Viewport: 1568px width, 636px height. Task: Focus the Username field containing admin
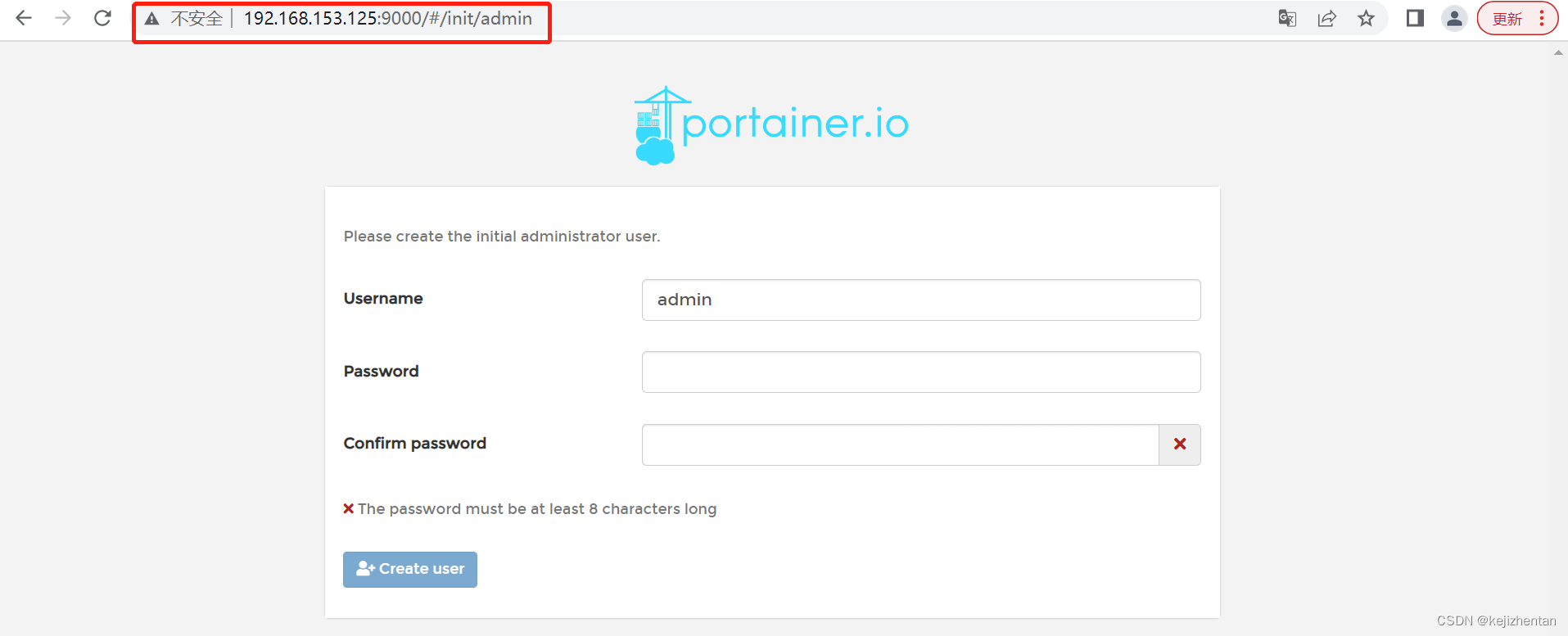(x=921, y=300)
